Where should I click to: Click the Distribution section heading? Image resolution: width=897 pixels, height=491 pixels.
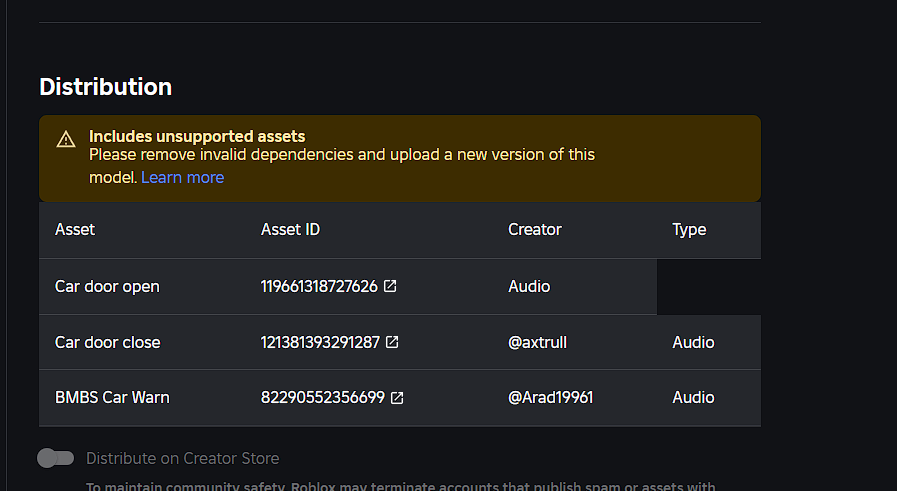tap(106, 87)
